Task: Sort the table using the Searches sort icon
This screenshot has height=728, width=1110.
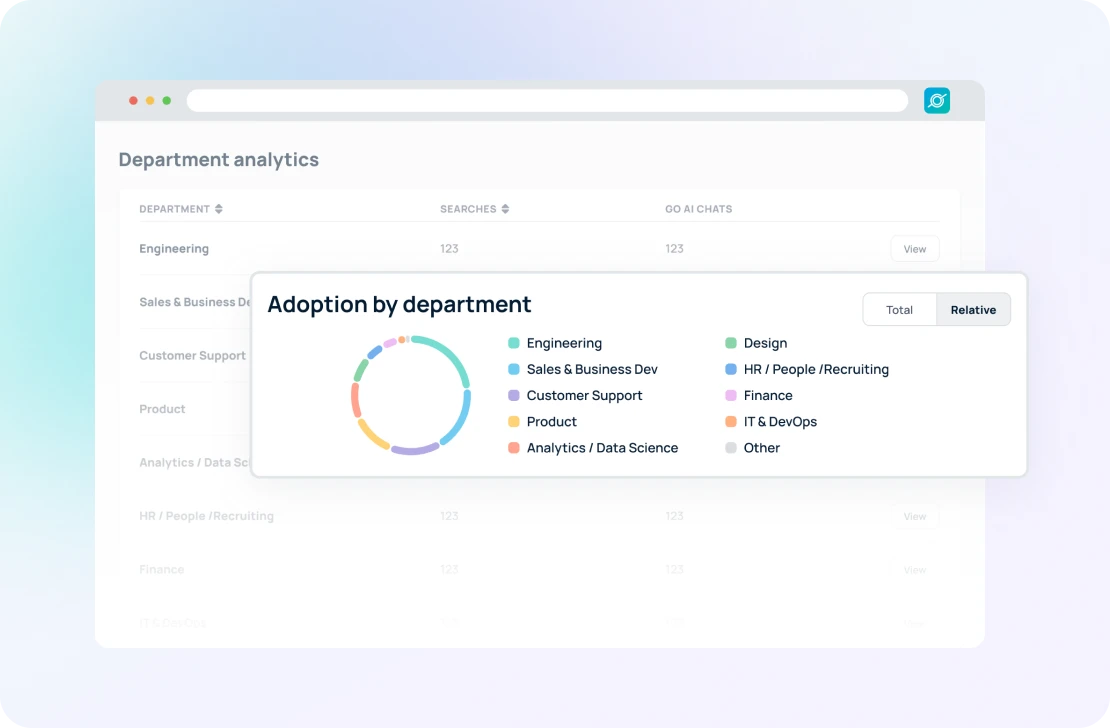Action: coord(504,209)
